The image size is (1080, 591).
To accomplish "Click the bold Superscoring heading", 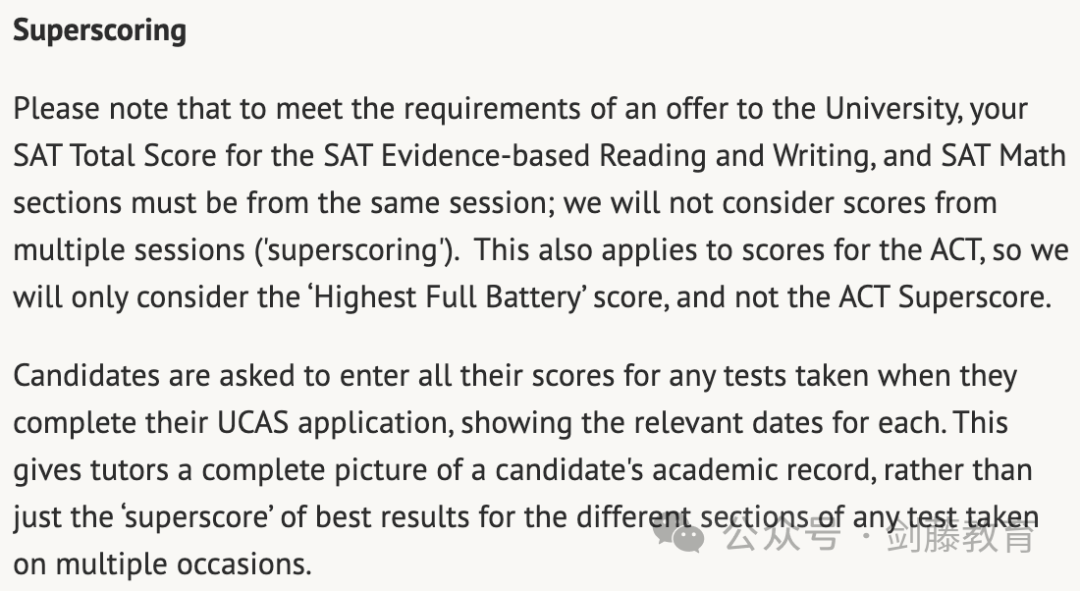I will click(100, 31).
